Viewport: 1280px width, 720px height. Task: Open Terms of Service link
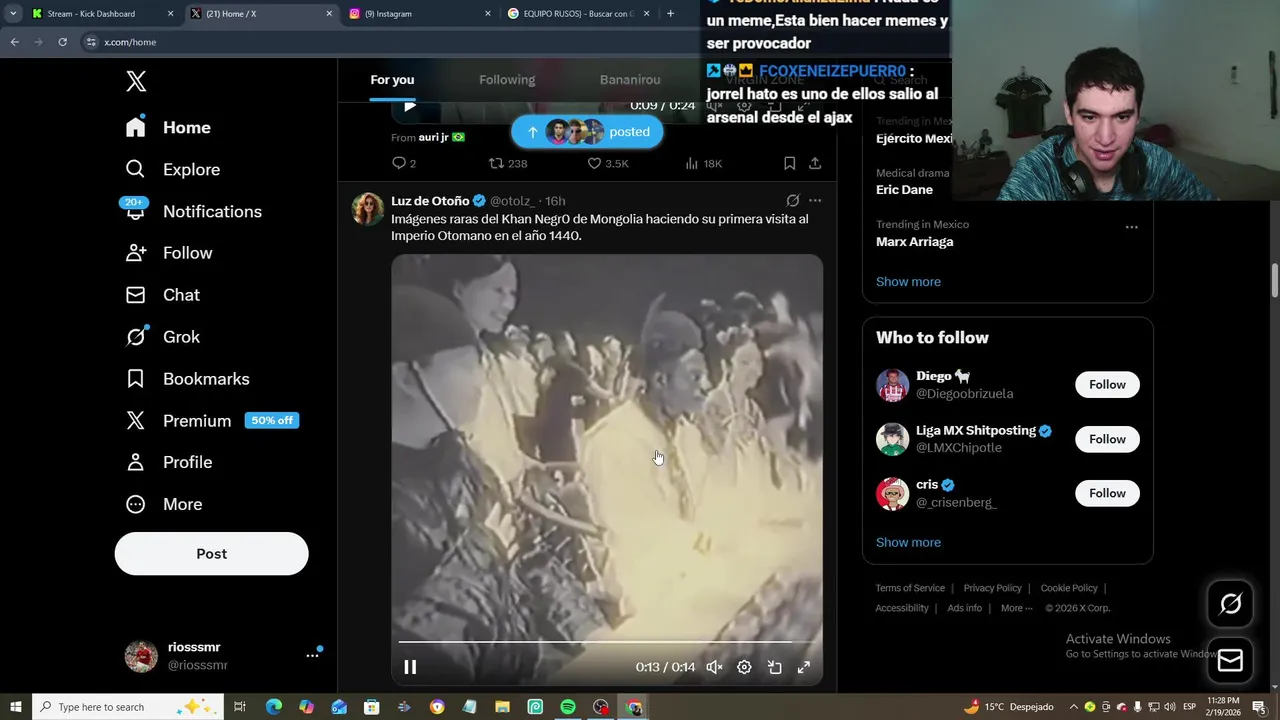[x=910, y=588]
